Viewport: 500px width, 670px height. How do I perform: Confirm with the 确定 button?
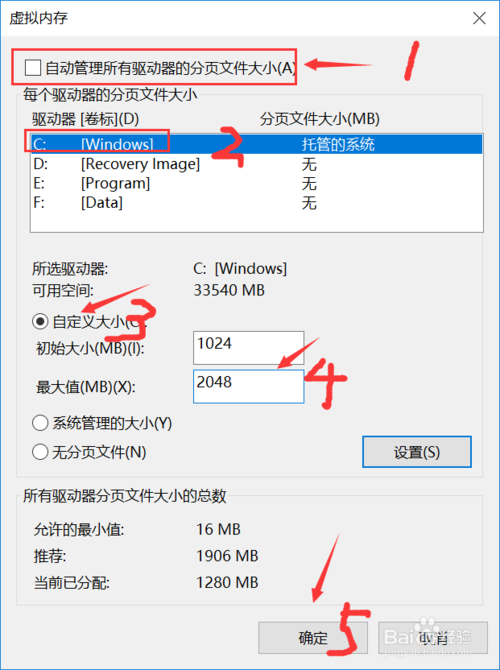coord(313,638)
